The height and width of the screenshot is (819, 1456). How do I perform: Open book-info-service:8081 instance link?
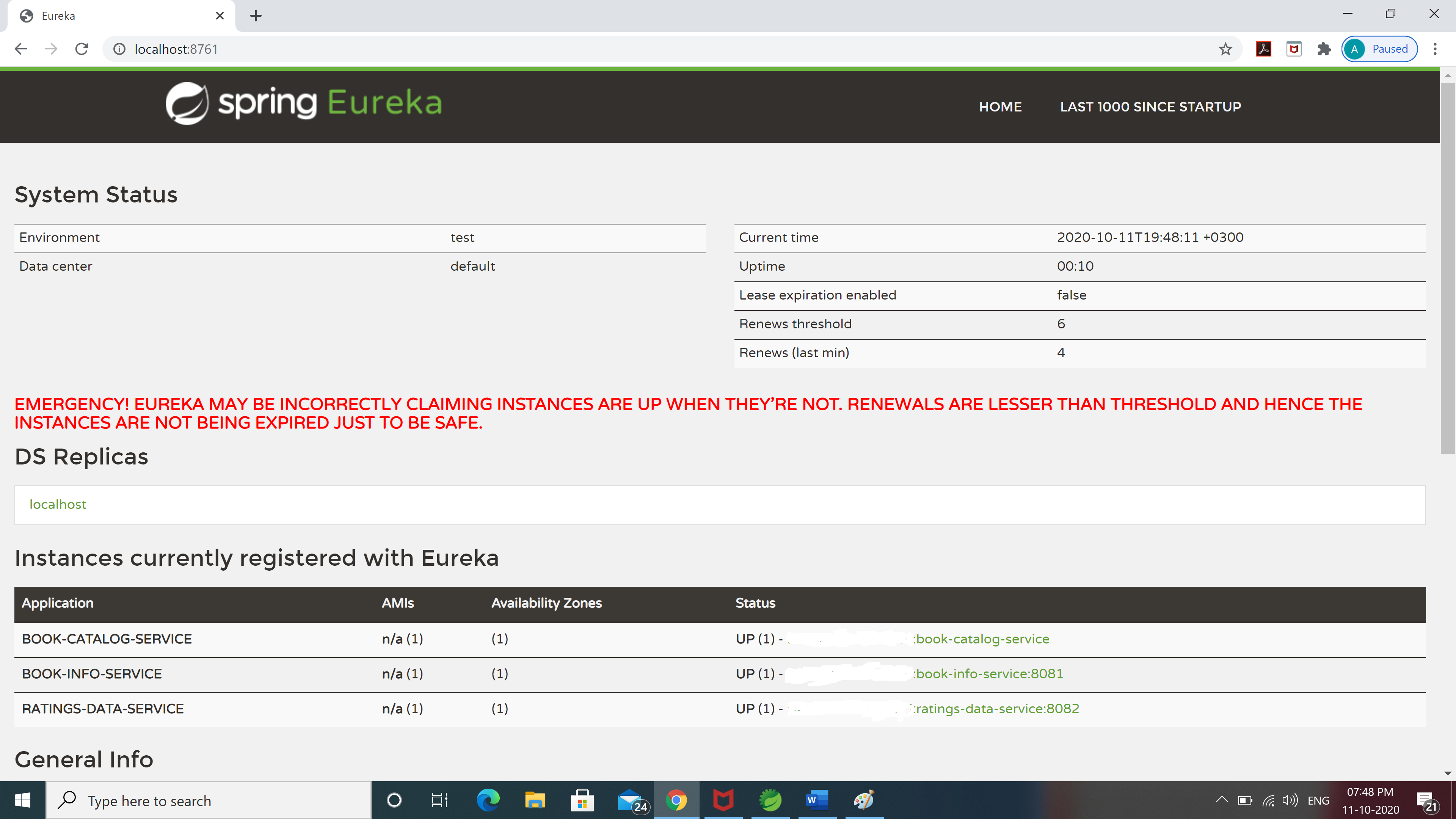click(x=989, y=674)
